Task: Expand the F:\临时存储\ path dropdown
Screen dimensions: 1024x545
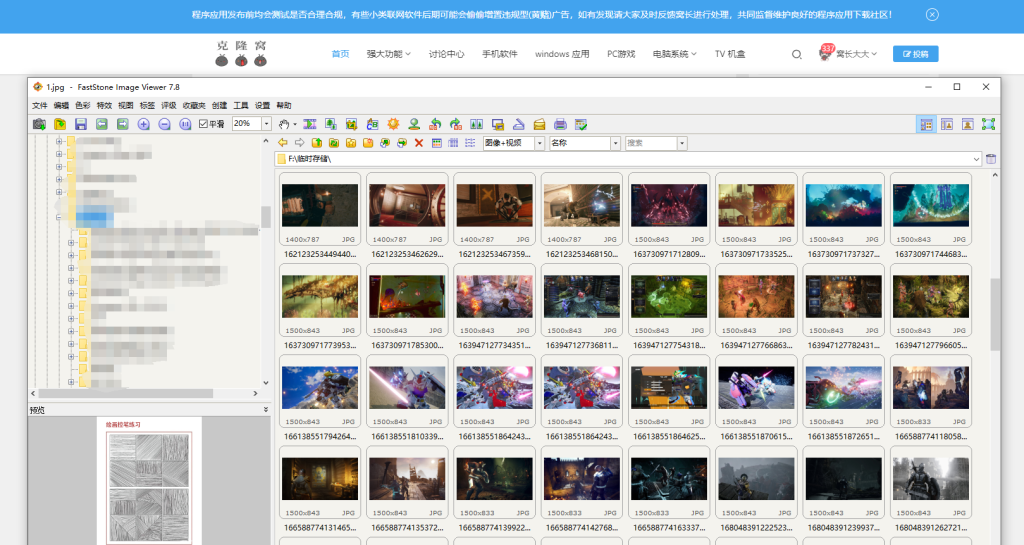Action: tap(976, 159)
